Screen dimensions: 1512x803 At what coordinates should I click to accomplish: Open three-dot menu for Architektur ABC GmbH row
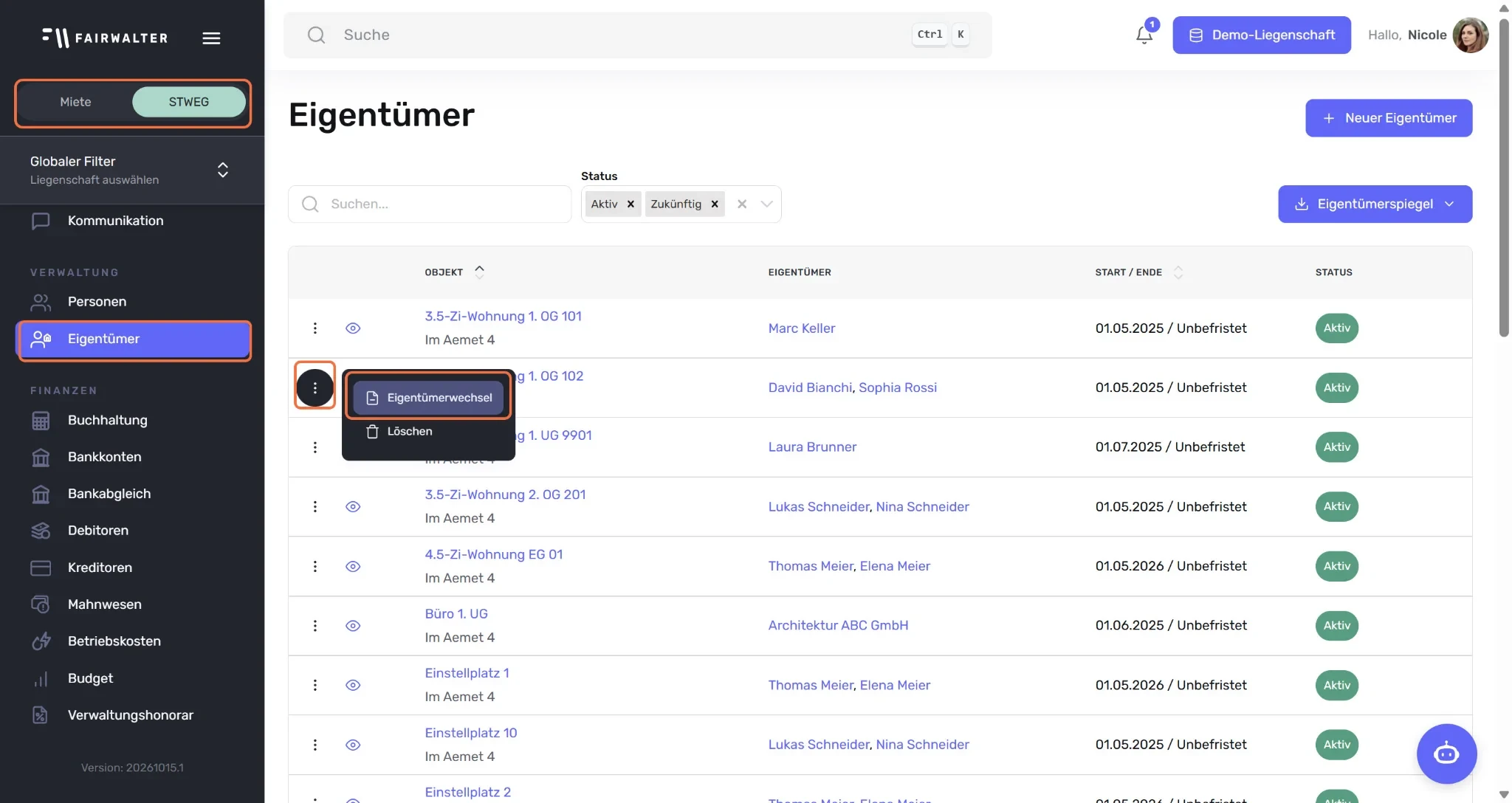click(x=315, y=626)
